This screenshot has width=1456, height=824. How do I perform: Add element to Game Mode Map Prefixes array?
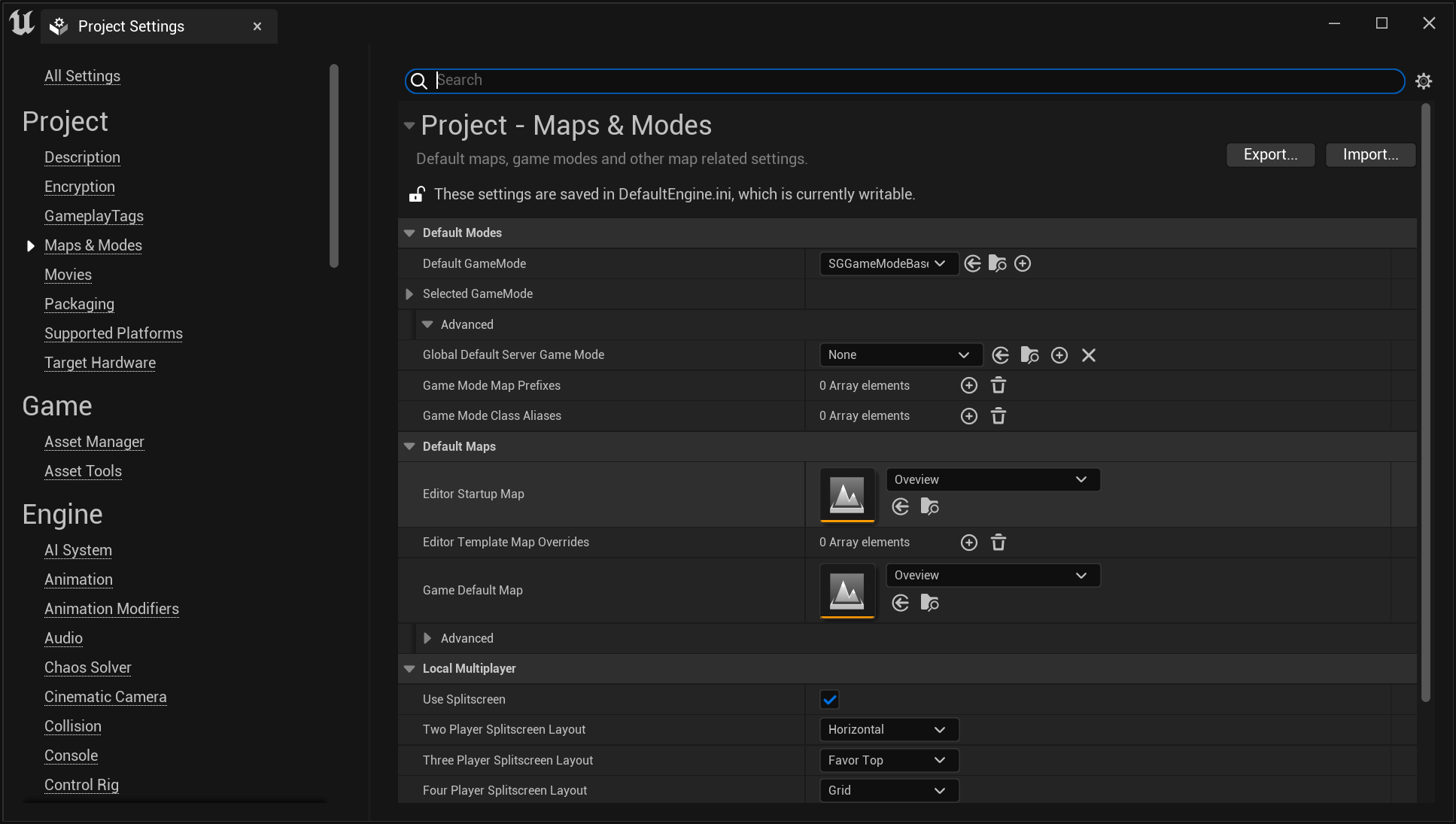[x=968, y=385]
